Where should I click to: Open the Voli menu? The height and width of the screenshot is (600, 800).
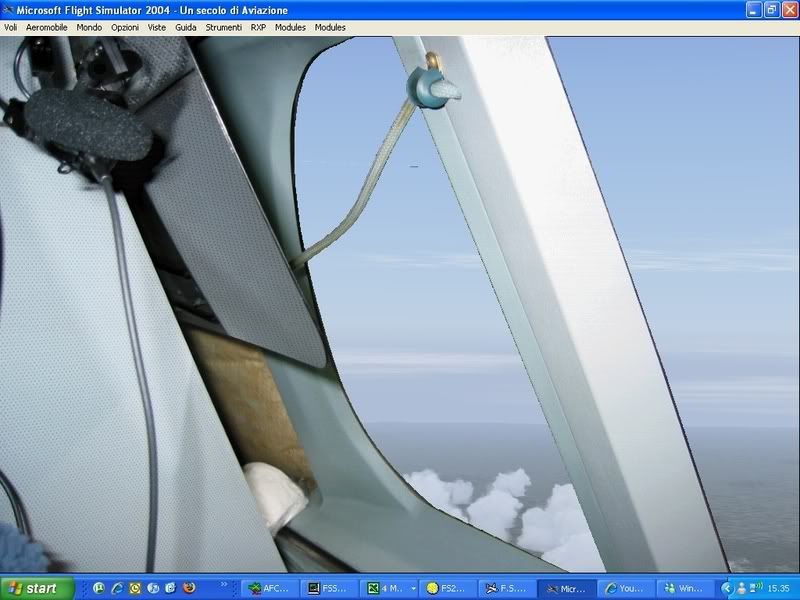pos(10,28)
